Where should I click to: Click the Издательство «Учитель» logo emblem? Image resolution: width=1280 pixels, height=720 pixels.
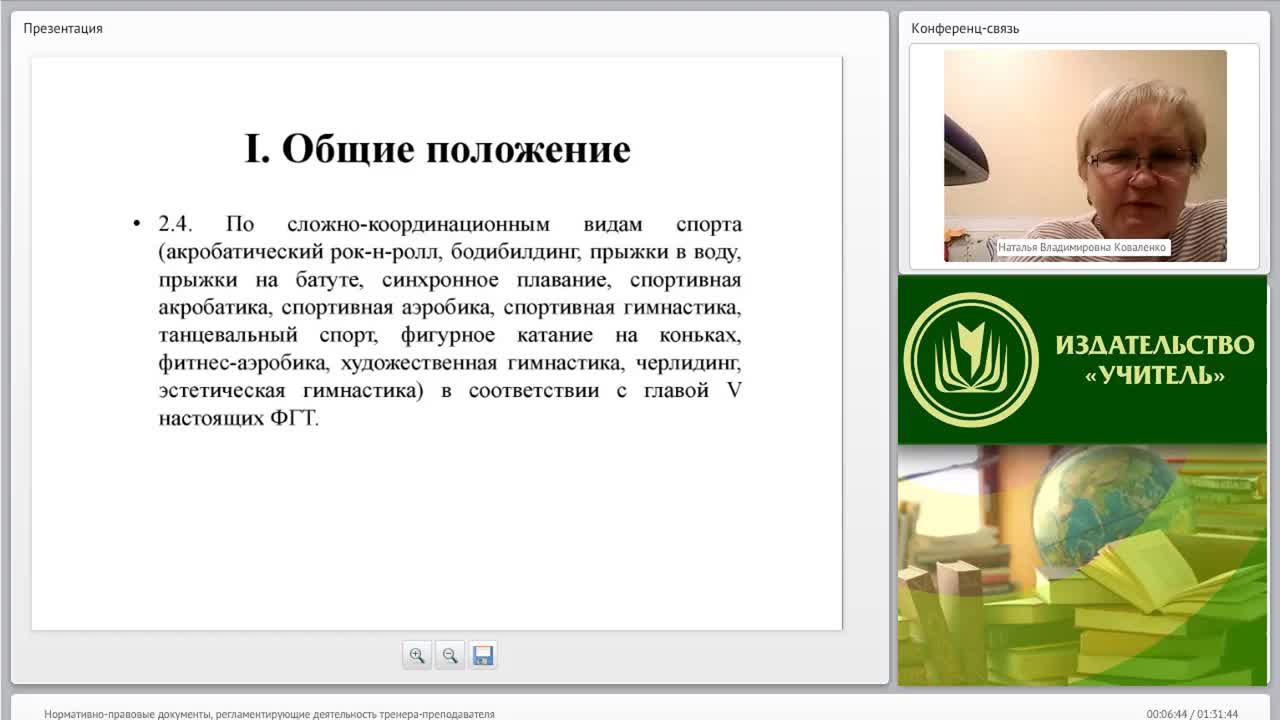(971, 360)
